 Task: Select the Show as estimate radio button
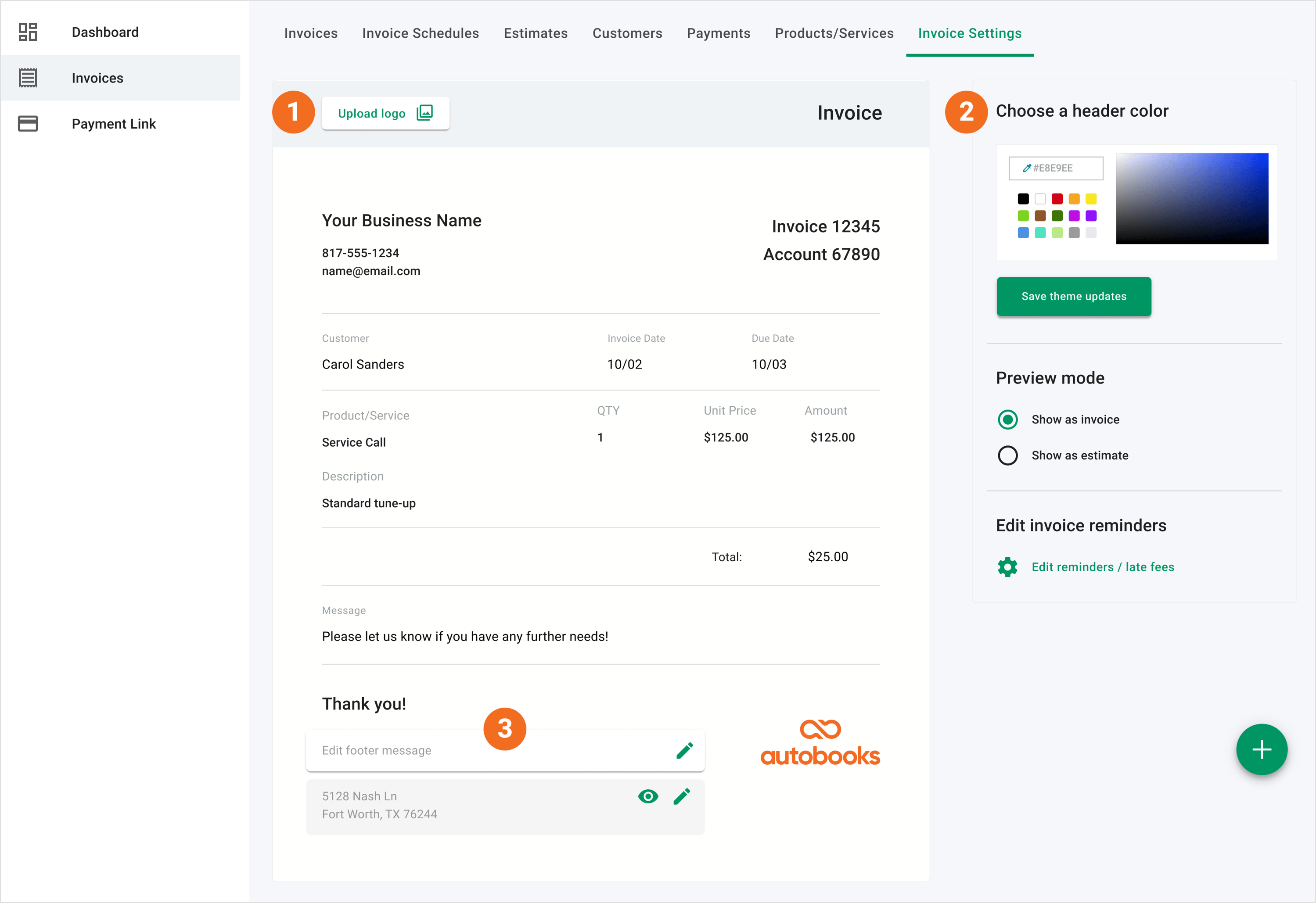click(x=1007, y=455)
